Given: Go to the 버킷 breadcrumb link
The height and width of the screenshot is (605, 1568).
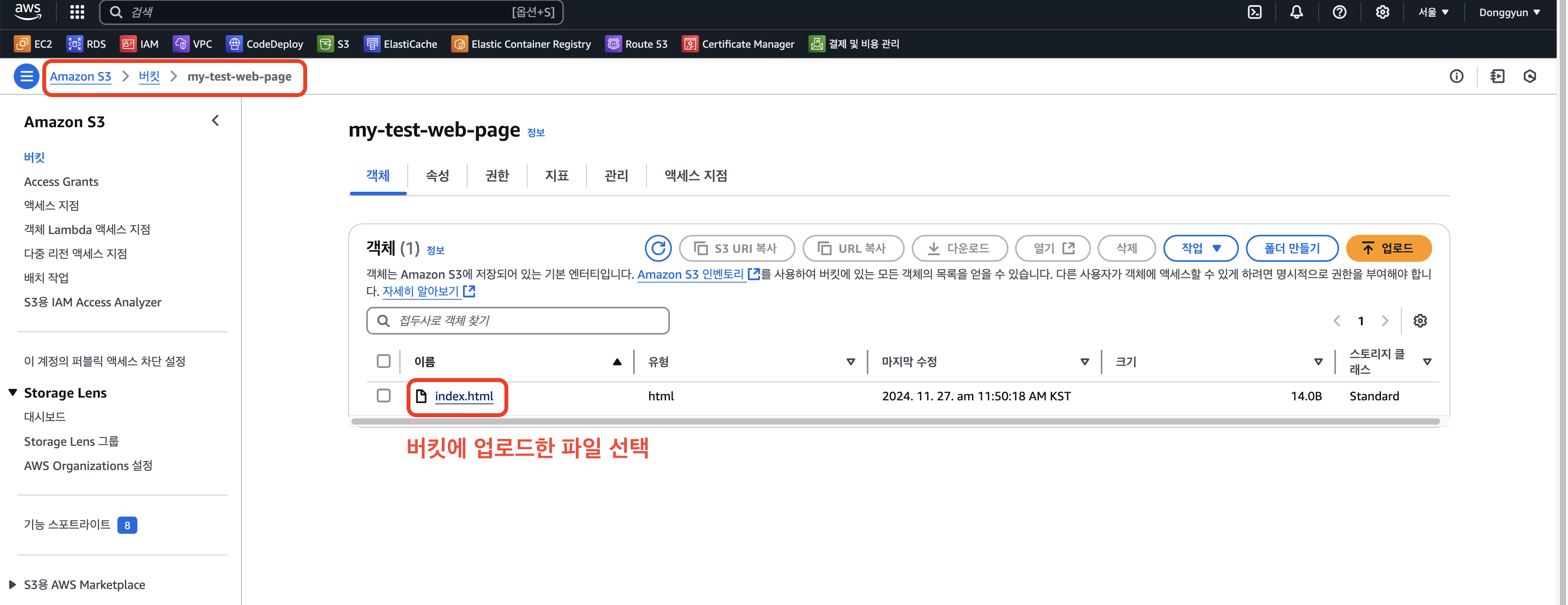Looking at the screenshot, I should (x=149, y=76).
